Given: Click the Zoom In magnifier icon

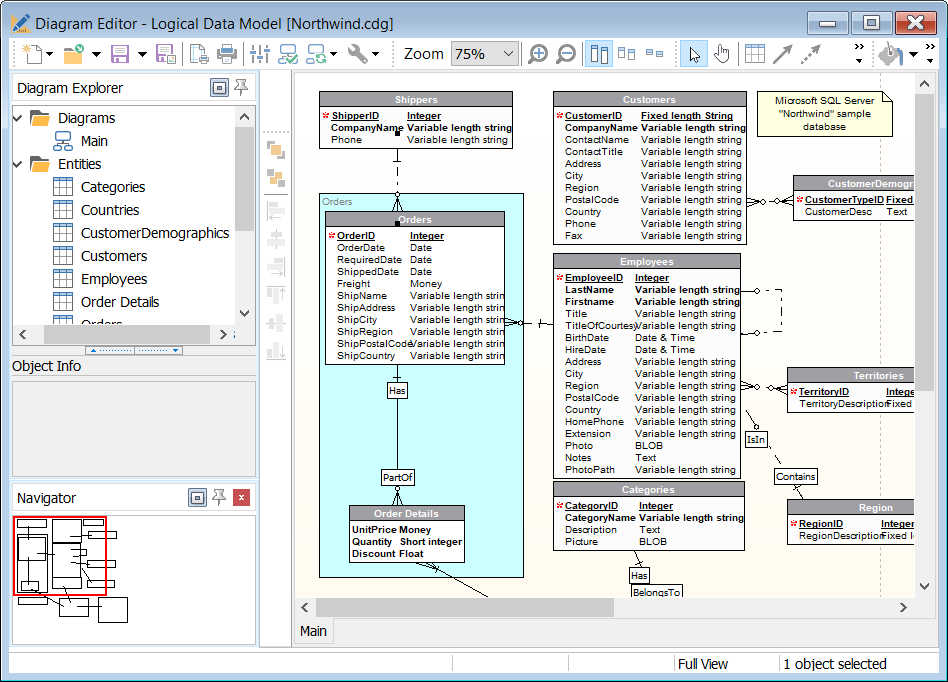Looking at the screenshot, I should pyautogui.click(x=538, y=54).
